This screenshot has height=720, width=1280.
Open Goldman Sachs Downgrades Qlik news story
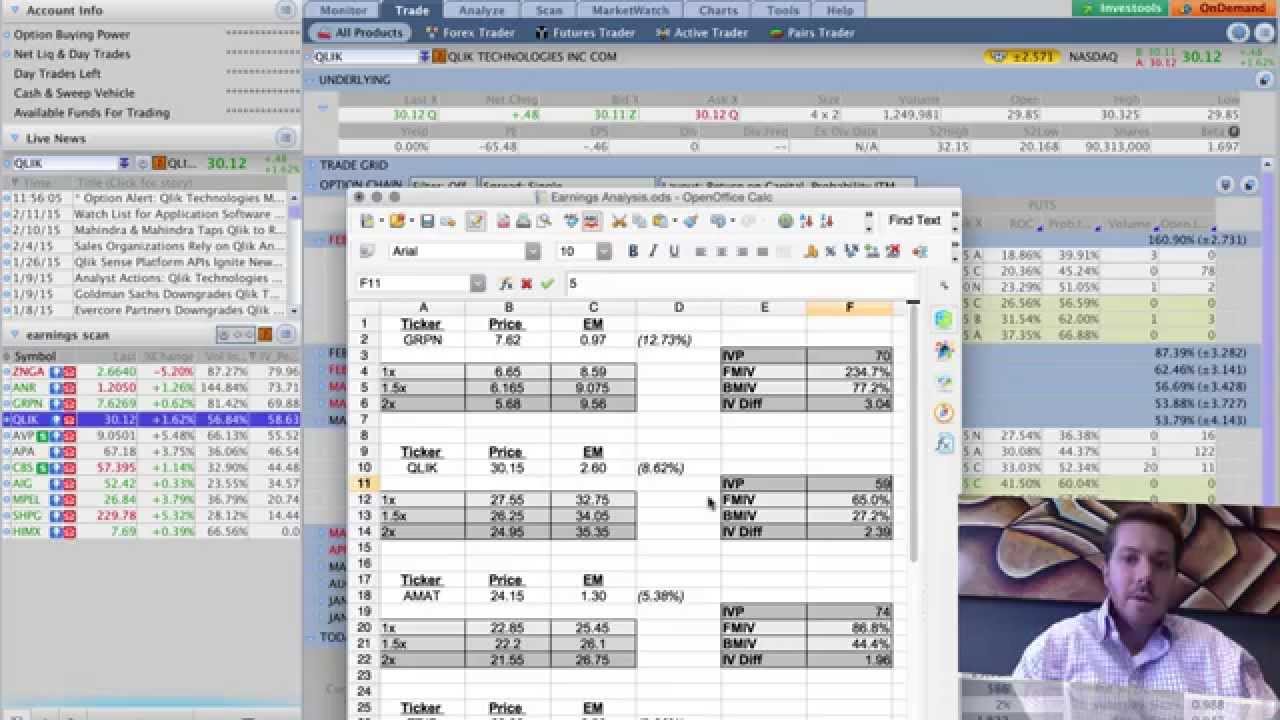(177, 295)
